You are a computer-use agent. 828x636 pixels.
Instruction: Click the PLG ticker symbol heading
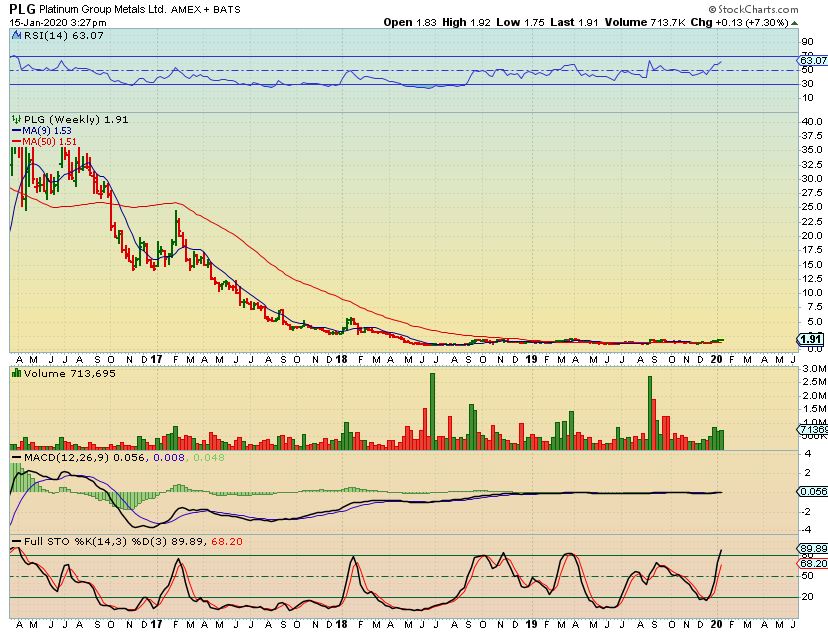pos(22,9)
